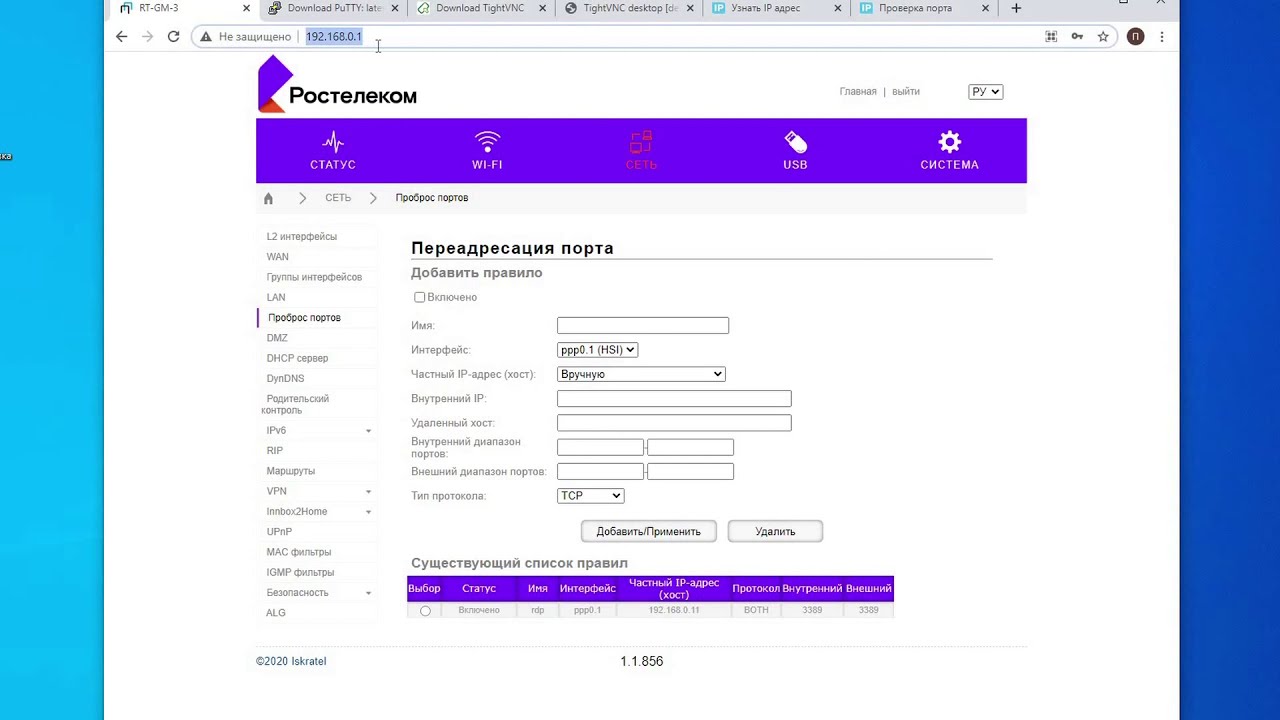Click the not-secure warning icon
This screenshot has height=720, width=1280.
click(206, 36)
